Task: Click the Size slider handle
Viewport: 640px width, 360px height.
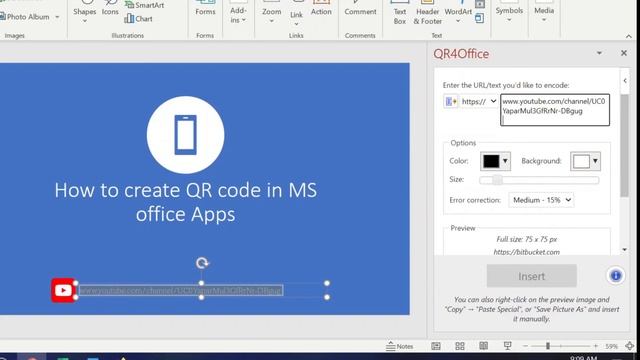Action: click(497, 180)
